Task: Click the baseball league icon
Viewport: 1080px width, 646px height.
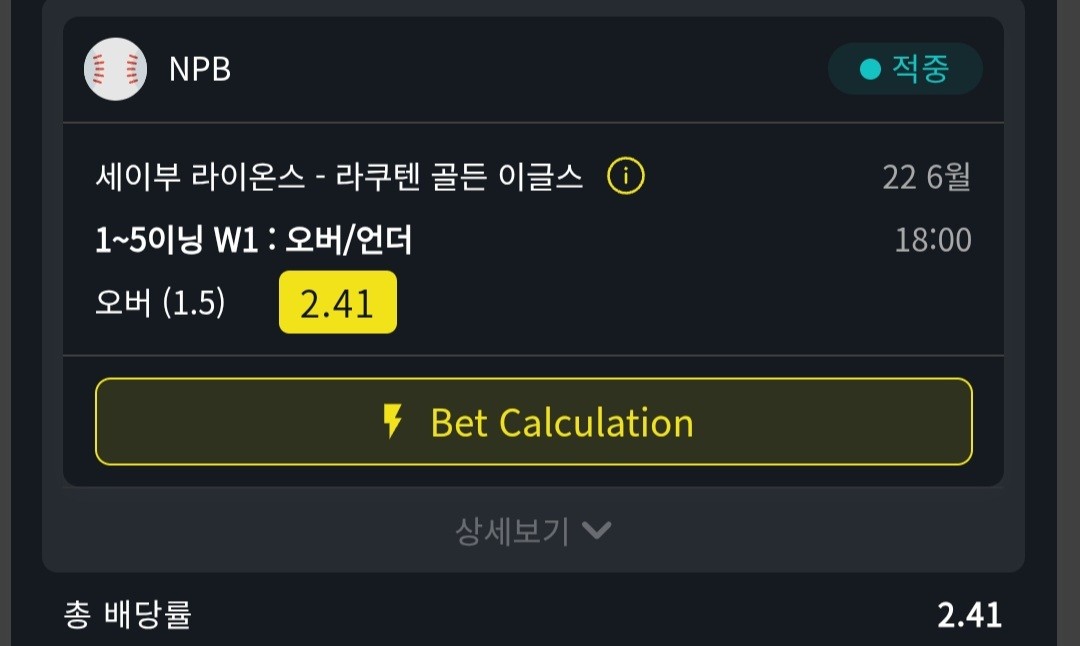Action: (x=115, y=69)
